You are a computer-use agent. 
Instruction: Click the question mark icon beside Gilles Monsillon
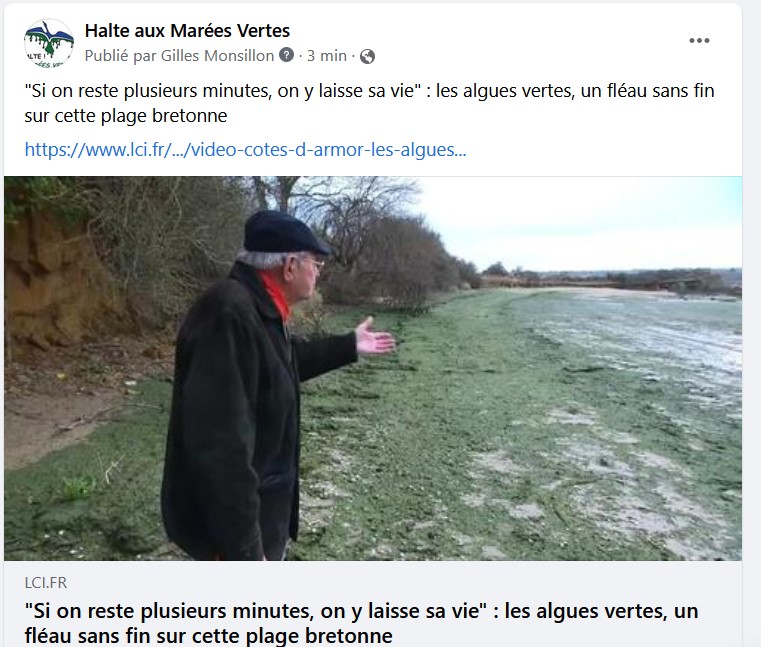click(287, 55)
